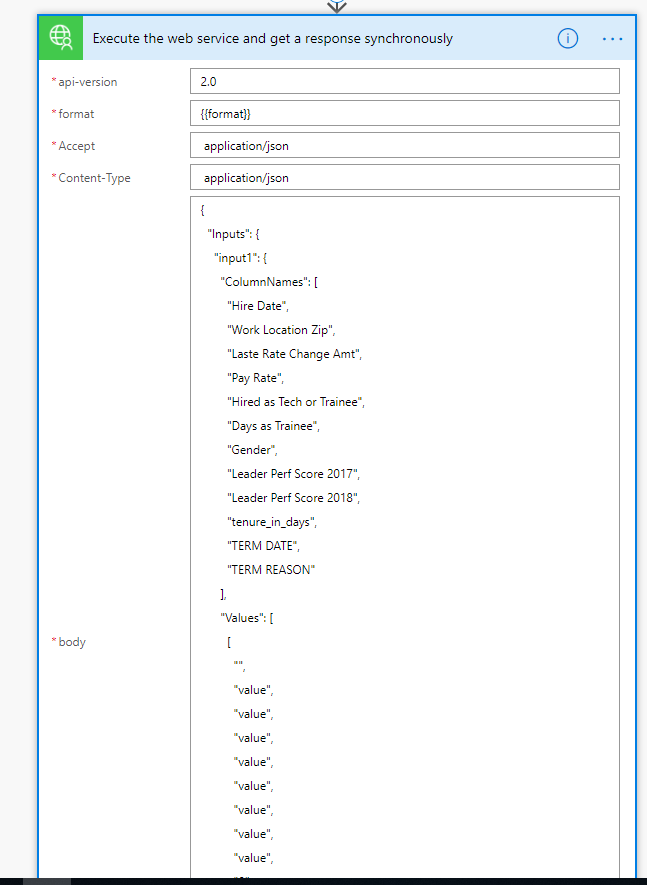Viewport: 647px width, 885px height.
Task: Click the green web service action icon
Action: 61,38
